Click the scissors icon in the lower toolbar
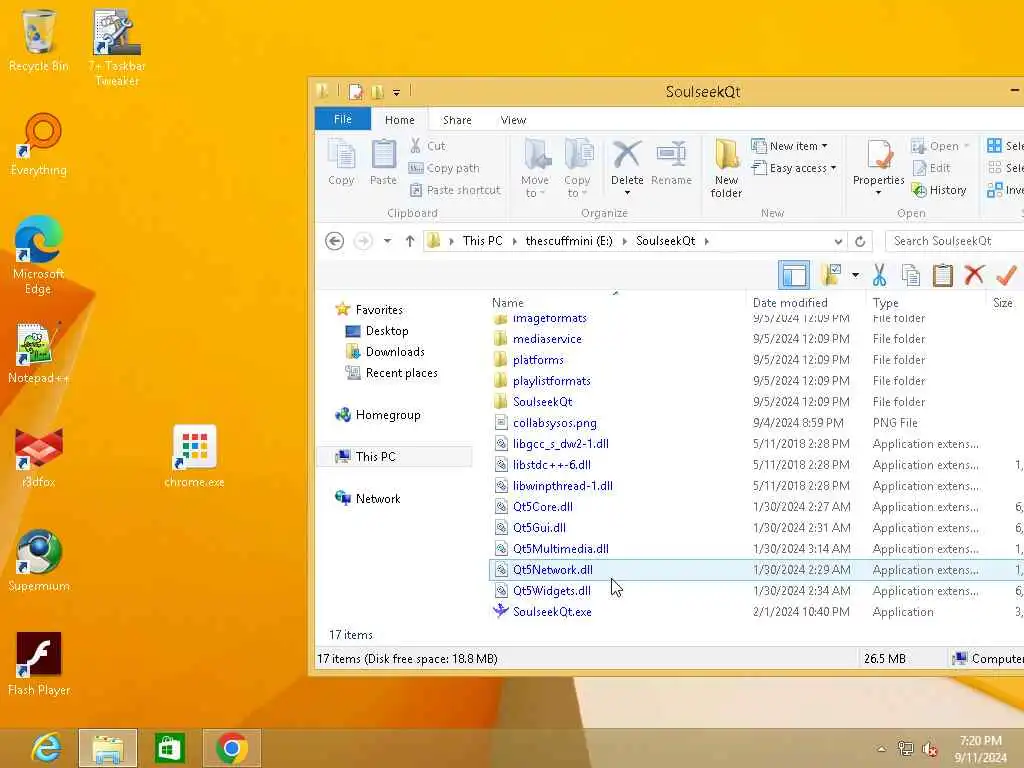The width and height of the screenshot is (1024, 768). coord(879,275)
